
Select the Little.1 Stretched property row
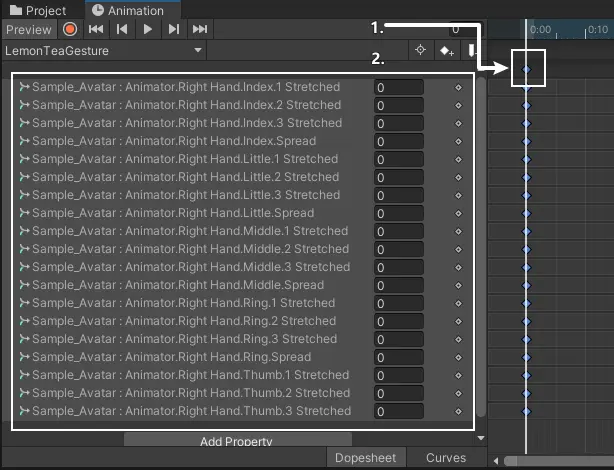pyautogui.click(x=243, y=159)
